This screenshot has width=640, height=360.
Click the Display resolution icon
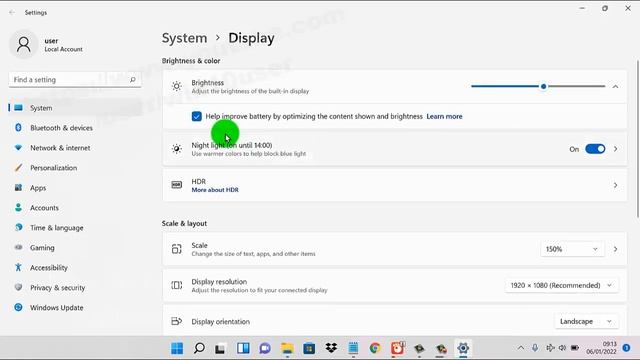coord(177,285)
